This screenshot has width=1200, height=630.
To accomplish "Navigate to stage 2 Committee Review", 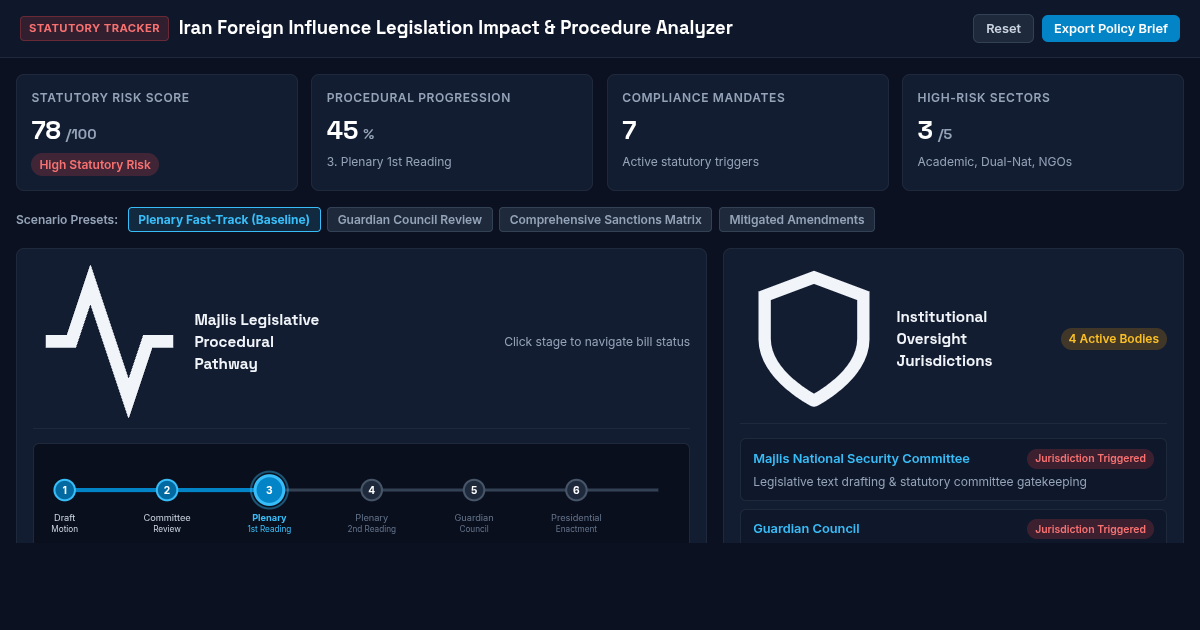I will [167, 490].
